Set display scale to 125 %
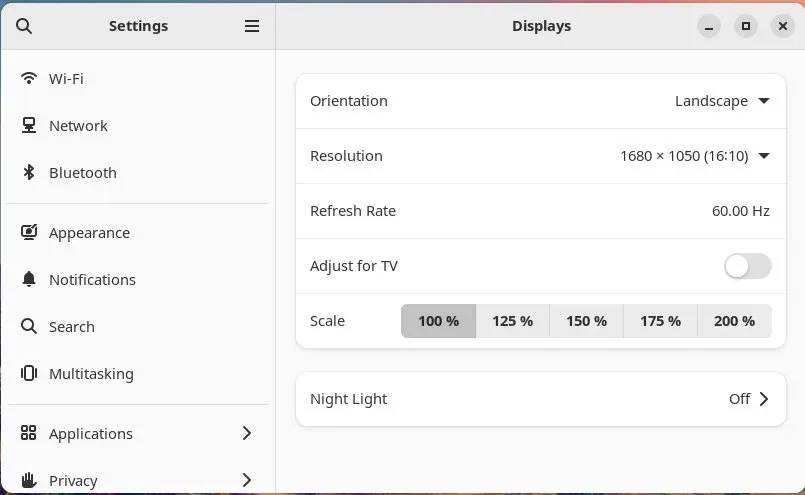805x495 pixels. [x=512, y=321]
